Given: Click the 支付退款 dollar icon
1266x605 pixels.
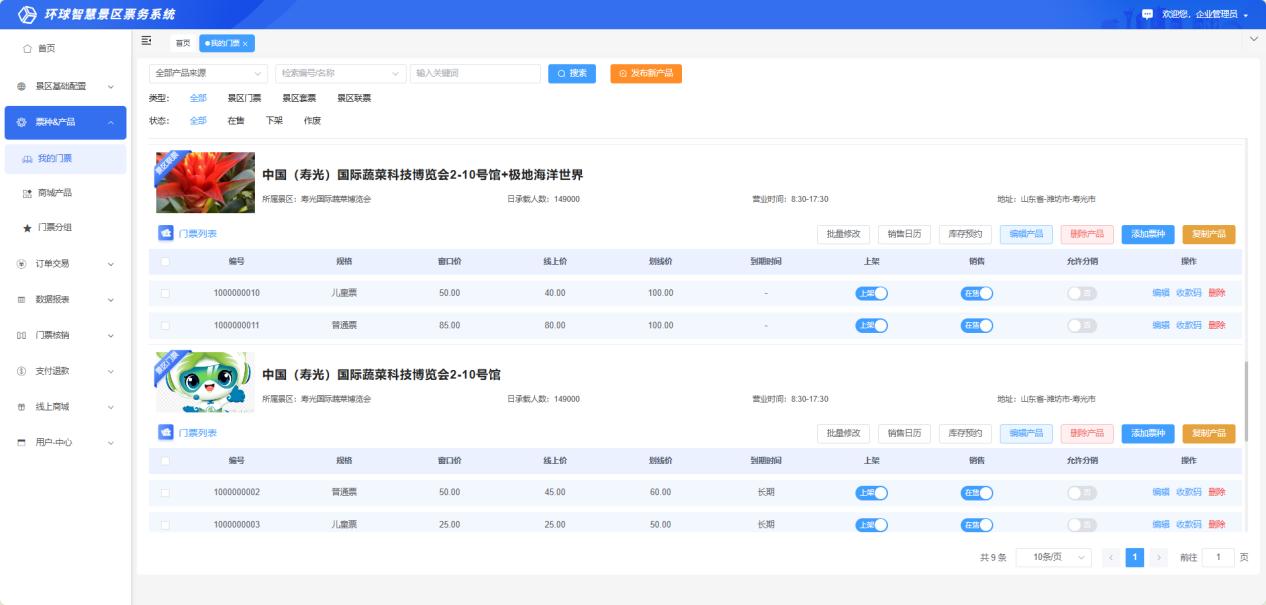Looking at the screenshot, I should click(x=21, y=371).
